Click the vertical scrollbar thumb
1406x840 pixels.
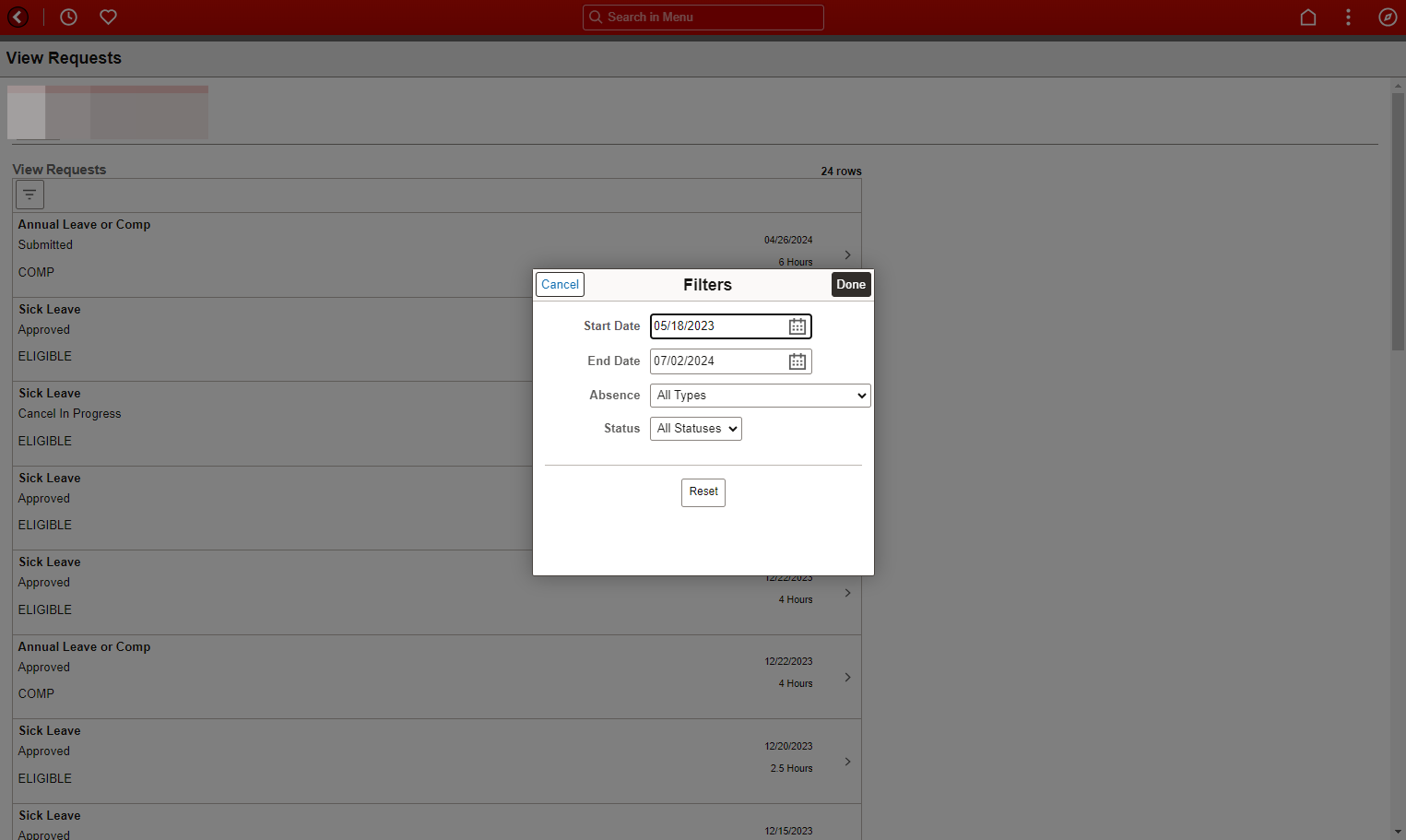point(1398,221)
